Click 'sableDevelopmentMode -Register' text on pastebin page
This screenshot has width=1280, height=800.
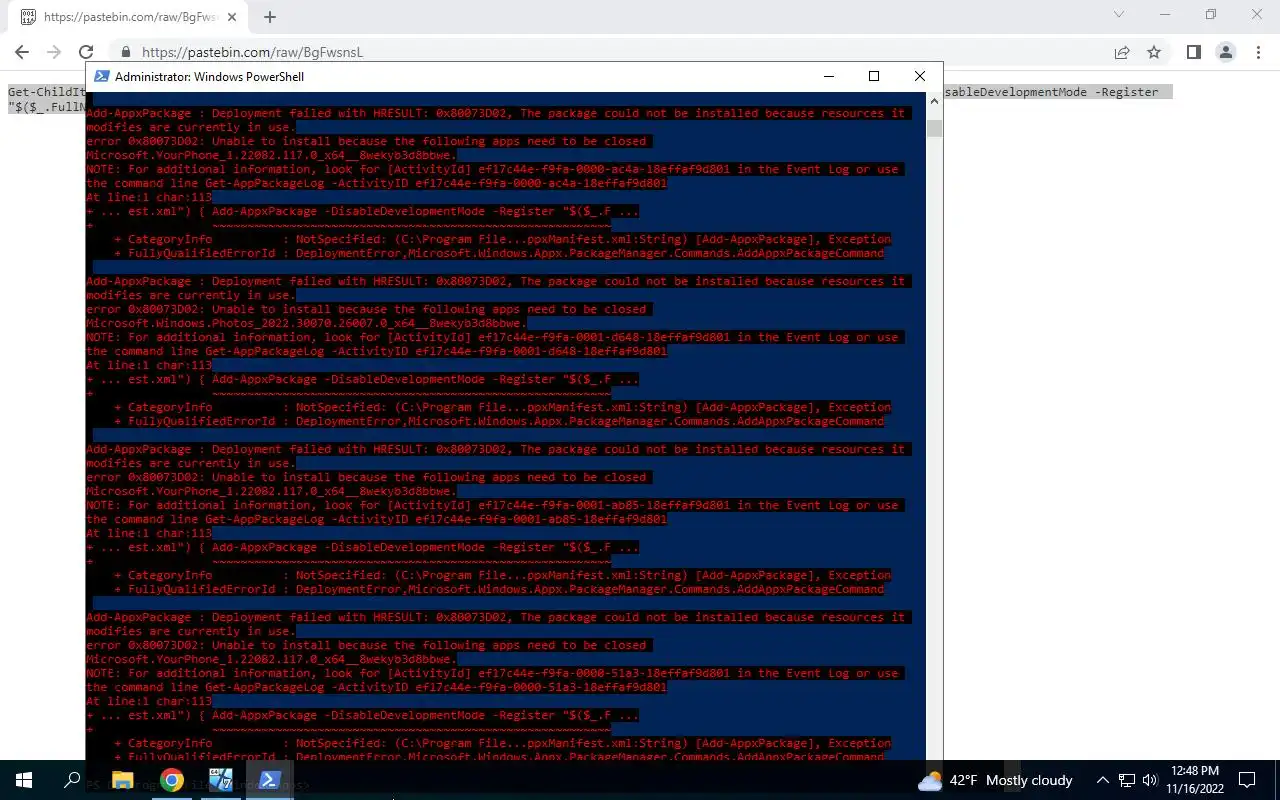coord(1051,92)
